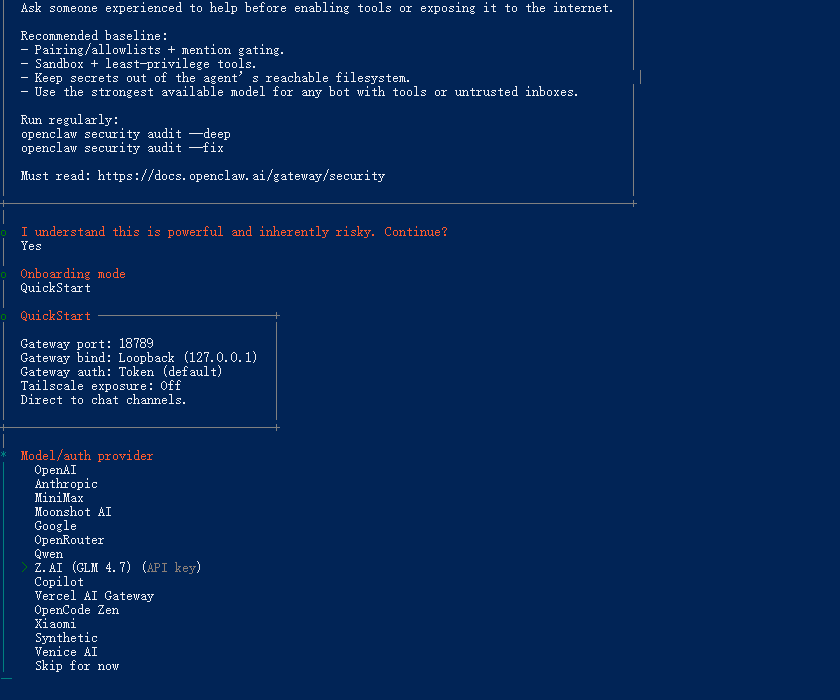Viewport: 840px width, 700px height.
Task: Click the highlighted Z.AI (GLM 4.7) entry
Action: [118, 568]
